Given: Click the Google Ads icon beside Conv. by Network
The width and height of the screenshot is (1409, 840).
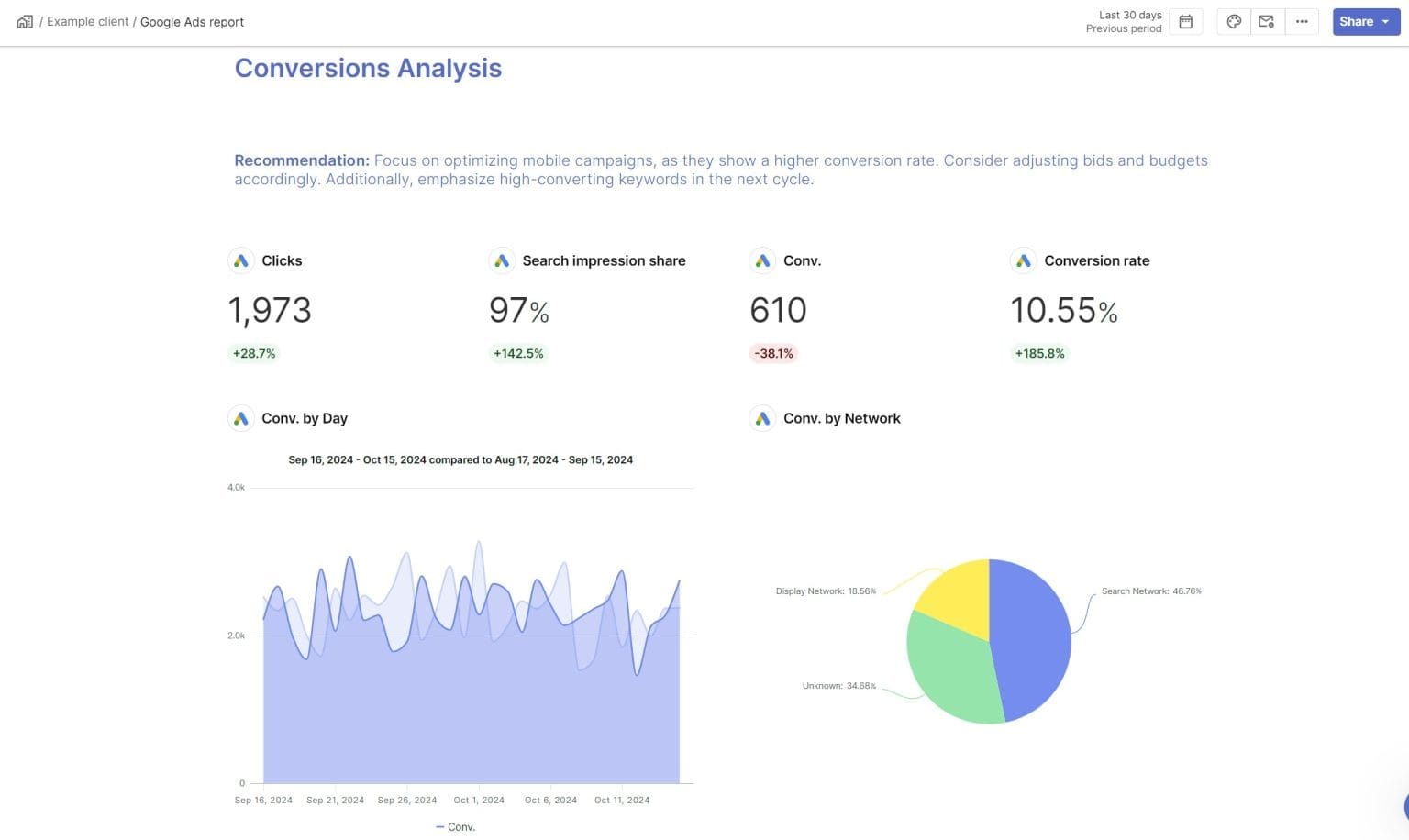Looking at the screenshot, I should click(x=762, y=418).
